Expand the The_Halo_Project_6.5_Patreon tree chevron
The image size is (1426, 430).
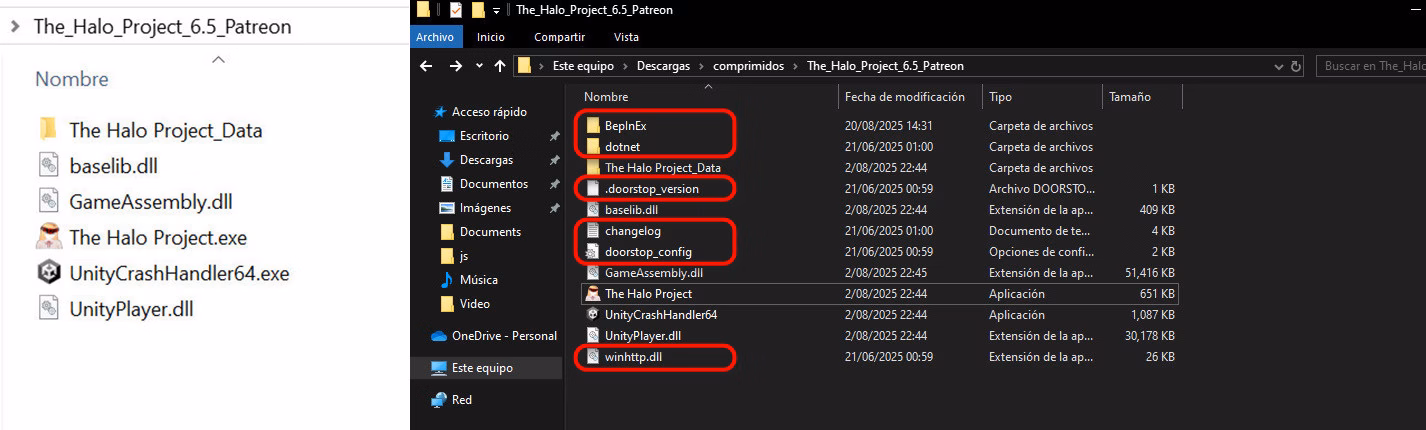[14, 26]
